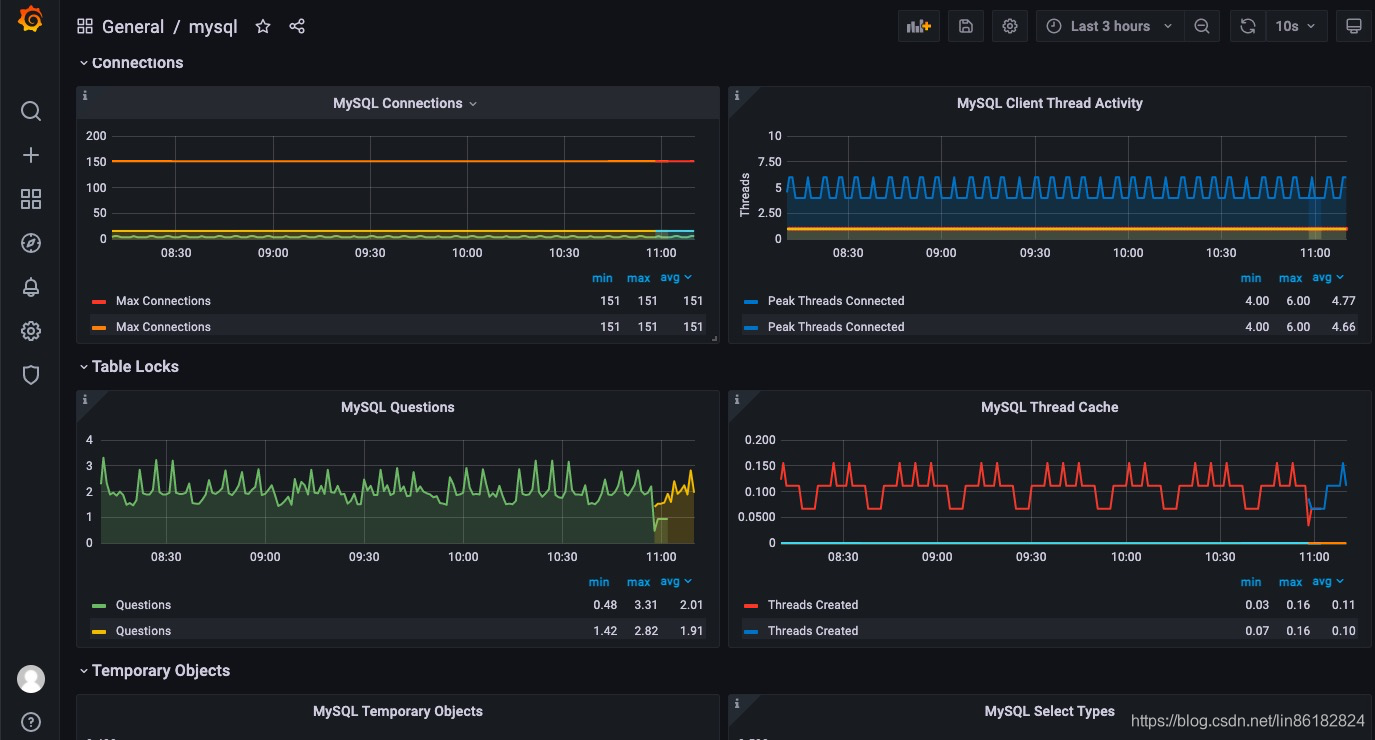
Task: Open the Dashboards grid icon in sidebar
Action: [x=31, y=199]
